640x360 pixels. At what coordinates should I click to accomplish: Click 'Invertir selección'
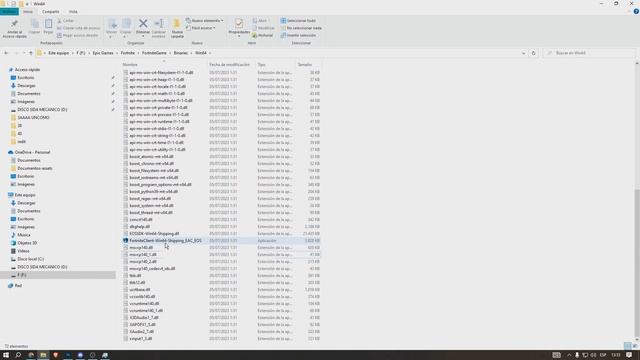click(x=298, y=35)
